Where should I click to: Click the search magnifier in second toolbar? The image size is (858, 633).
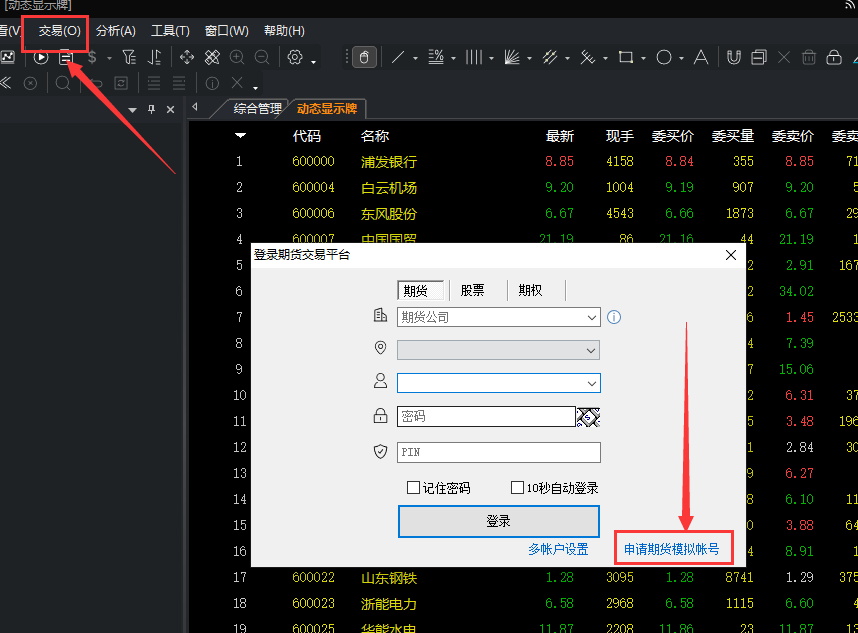tap(63, 83)
